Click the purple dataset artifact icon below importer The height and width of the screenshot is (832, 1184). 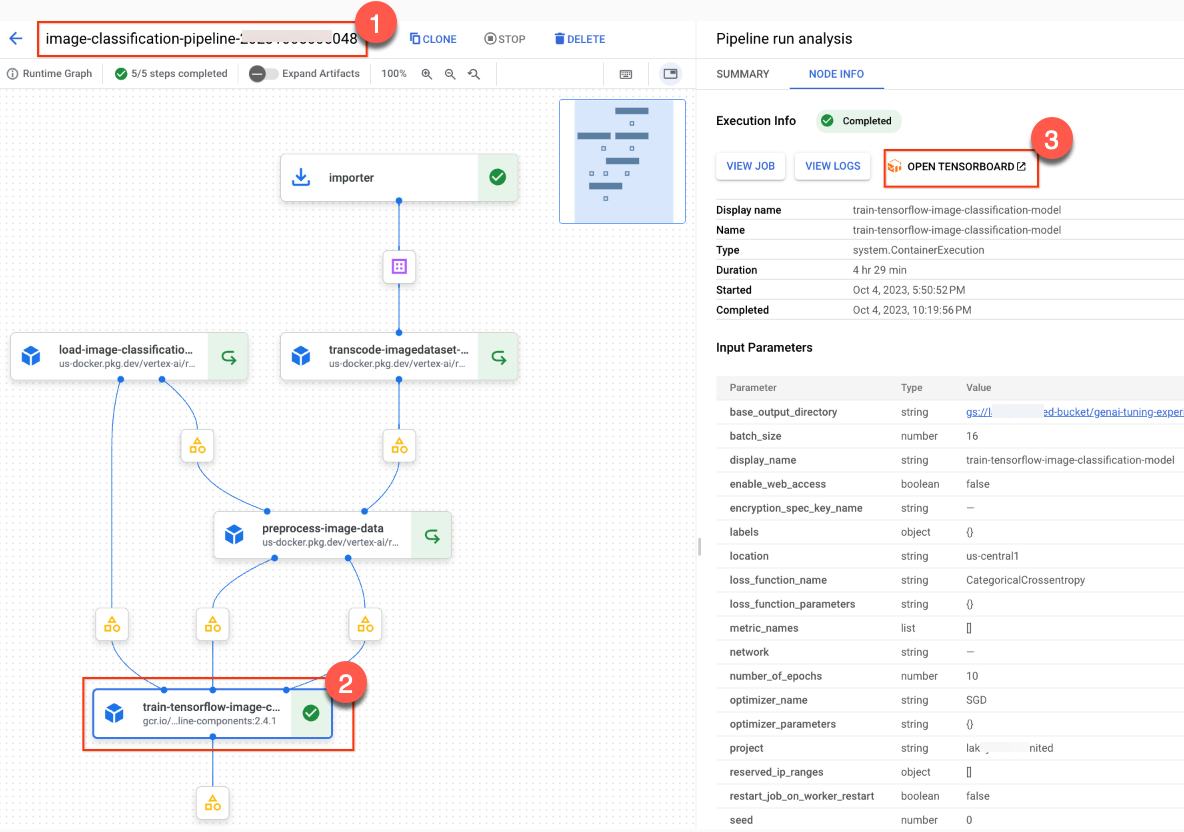click(x=399, y=267)
